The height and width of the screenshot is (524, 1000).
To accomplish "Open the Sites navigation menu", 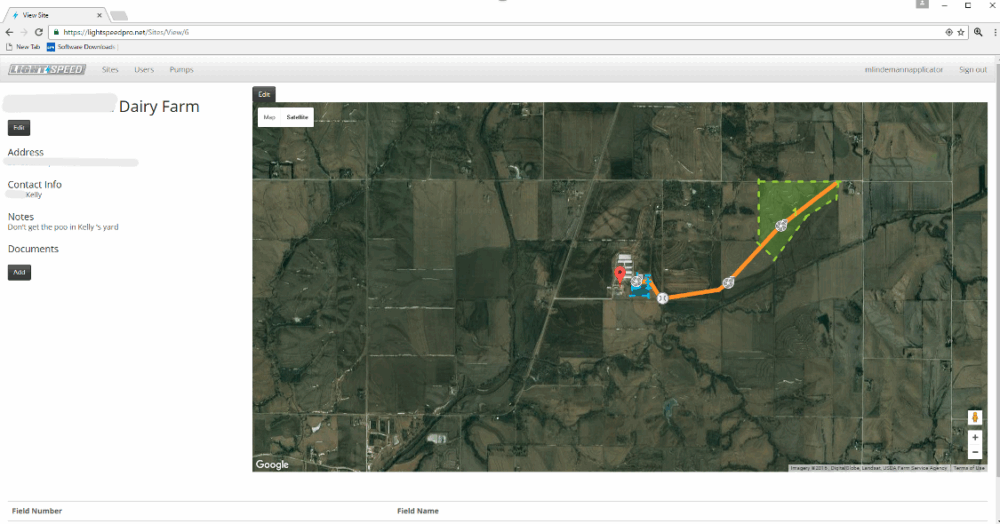I will coord(110,70).
